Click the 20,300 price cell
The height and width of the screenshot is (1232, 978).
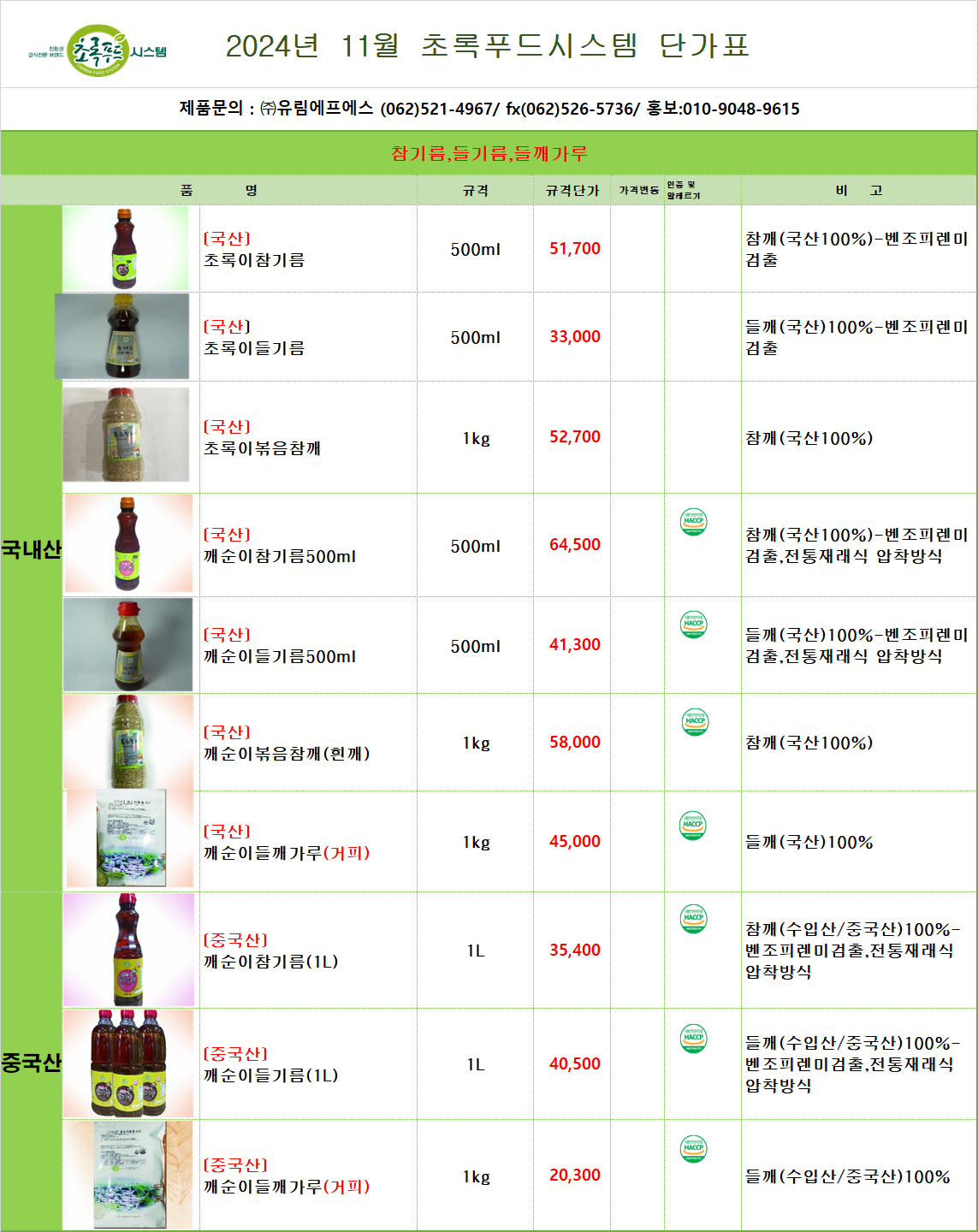point(574,1176)
